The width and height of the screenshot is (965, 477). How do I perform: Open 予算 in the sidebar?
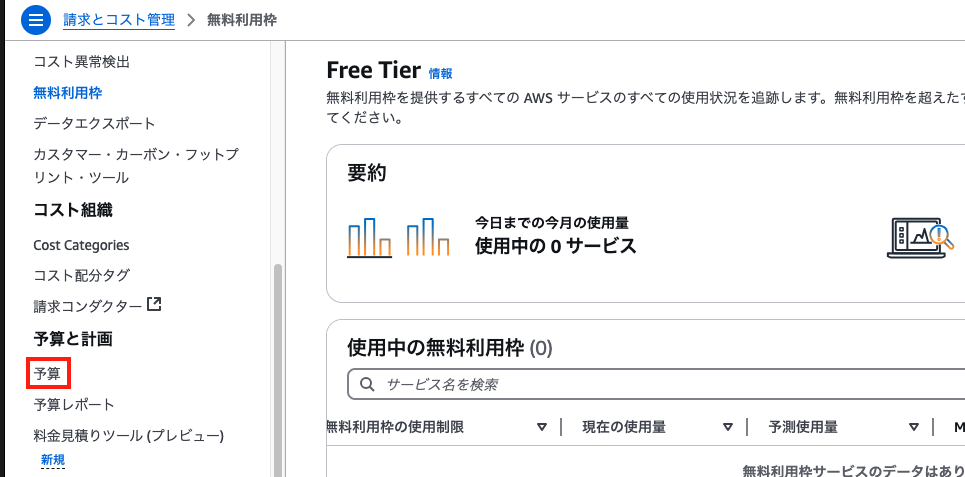pyautogui.click(x=47, y=374)
